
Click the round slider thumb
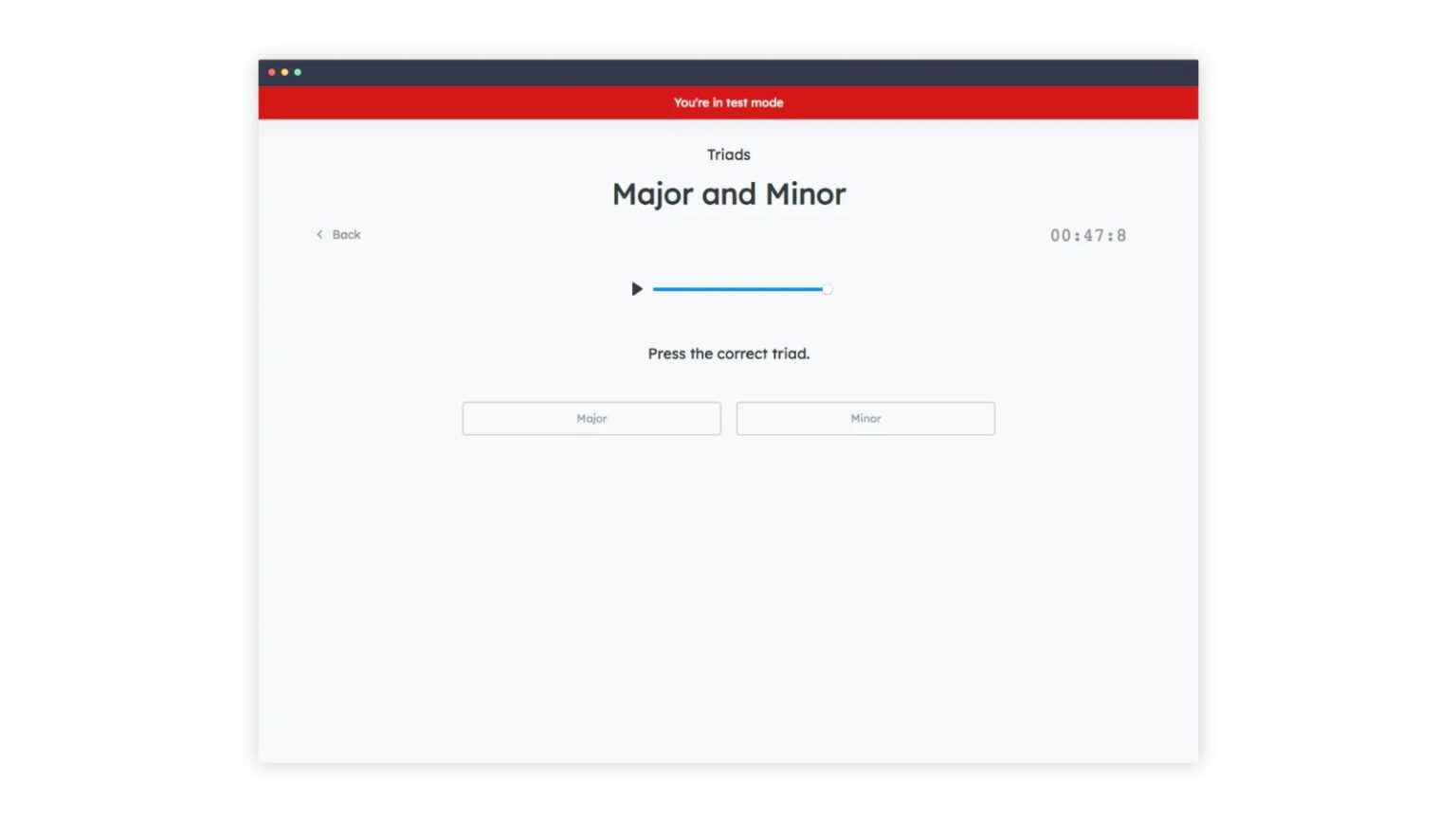tap(826, 289)
